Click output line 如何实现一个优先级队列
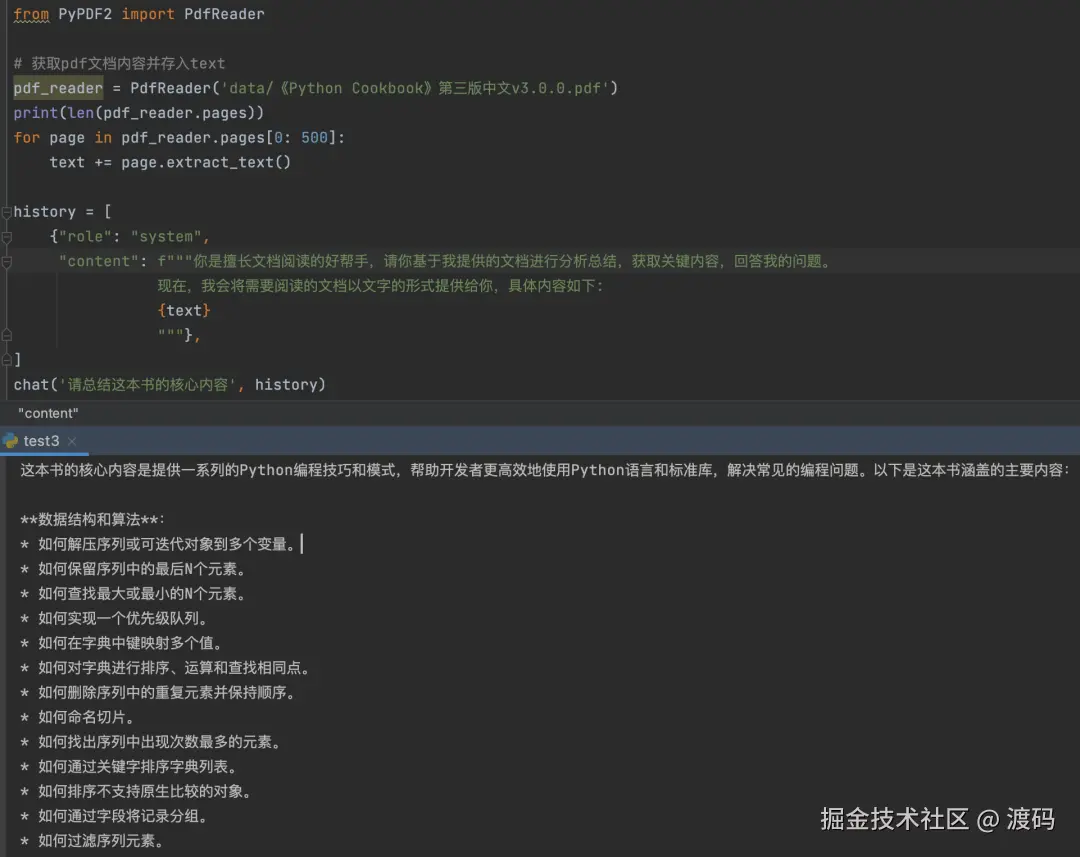 (114, 619)
